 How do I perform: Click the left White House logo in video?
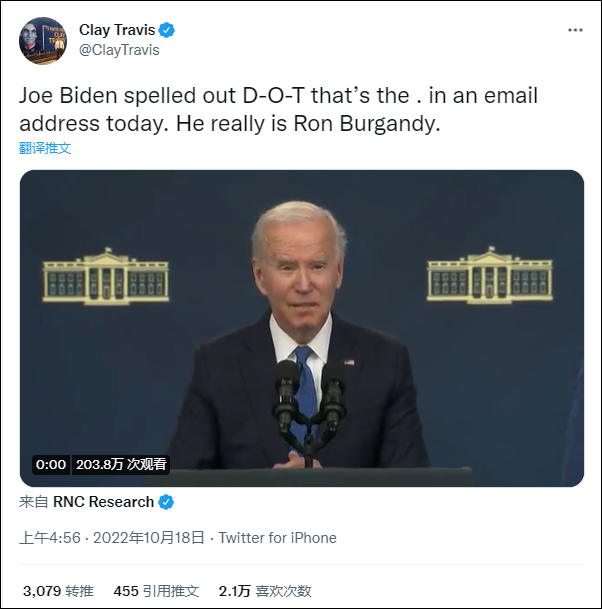[x=106, y=275]
